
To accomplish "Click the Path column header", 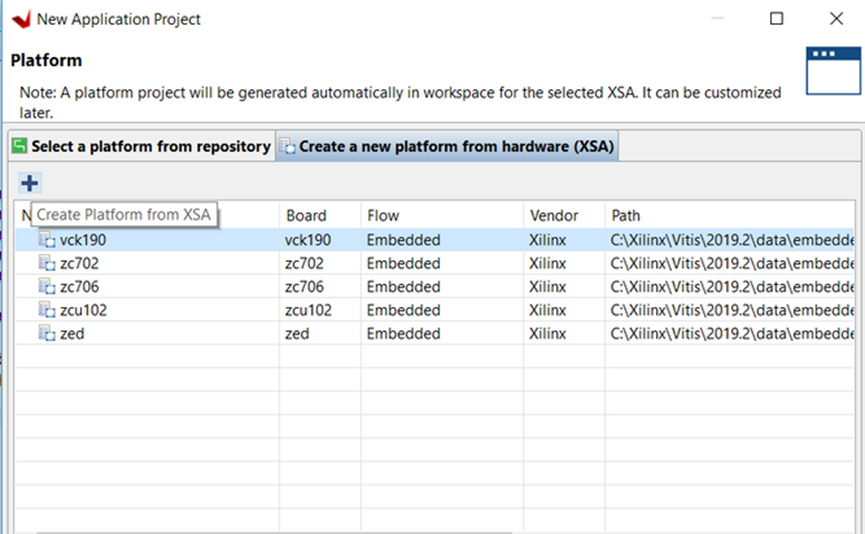I will click(626, 215).
